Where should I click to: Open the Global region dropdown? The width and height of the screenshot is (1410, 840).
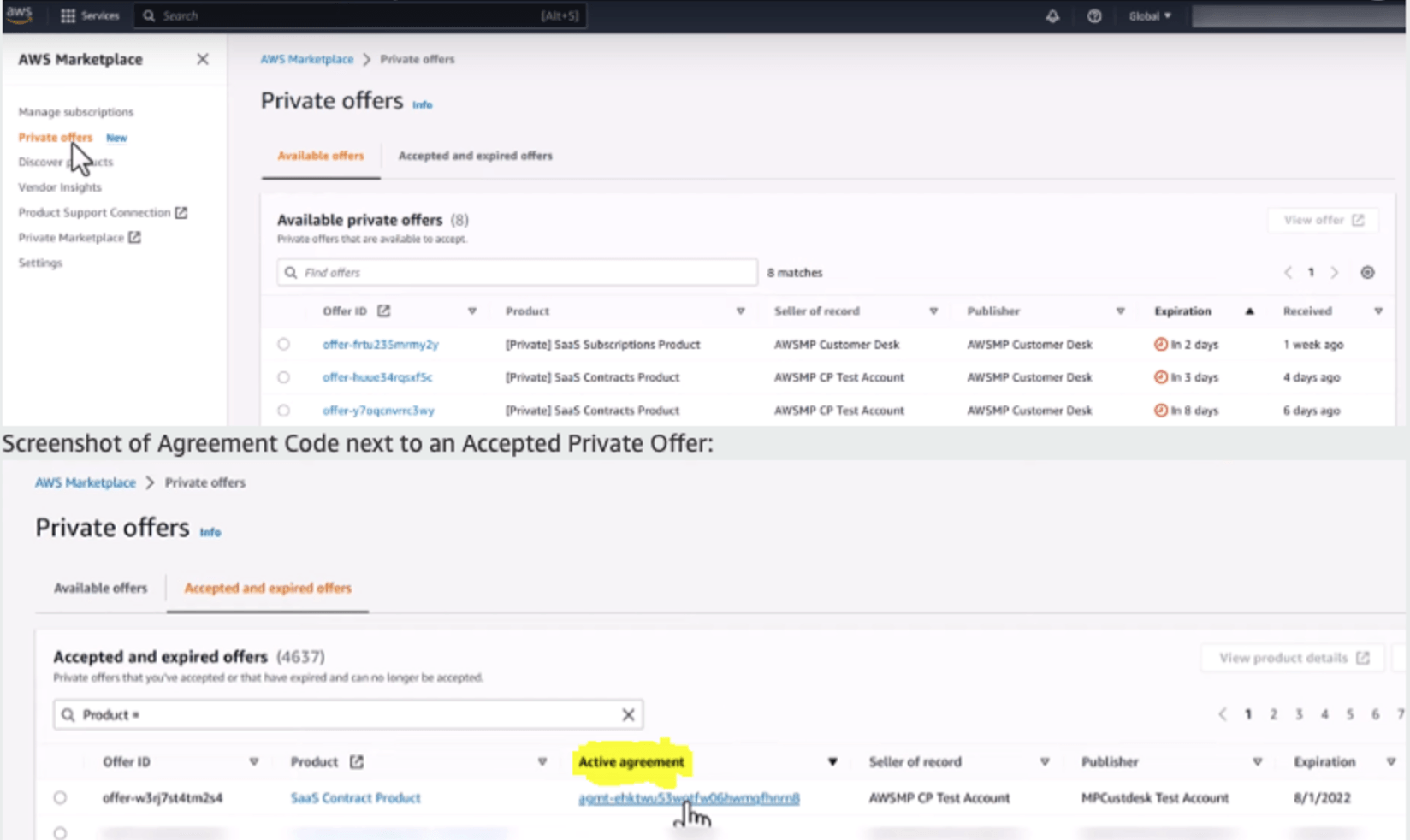pos(1149,16)
